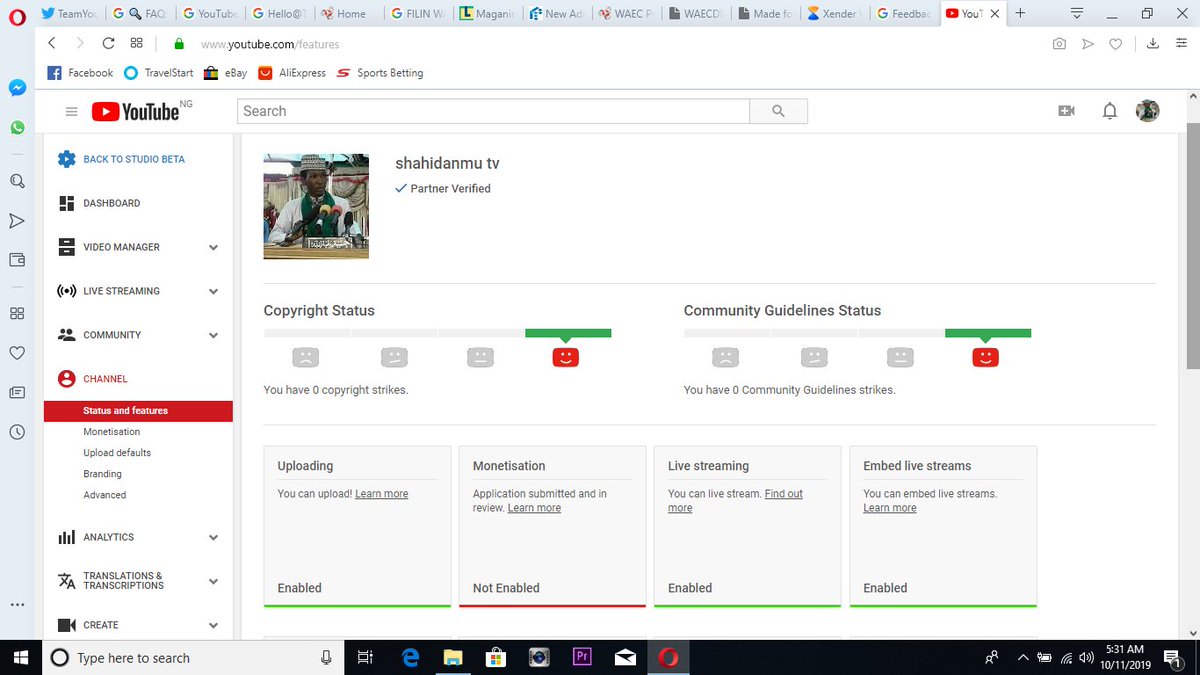
Task: Open the AliExpress bookmark
Action: (292, 73)
